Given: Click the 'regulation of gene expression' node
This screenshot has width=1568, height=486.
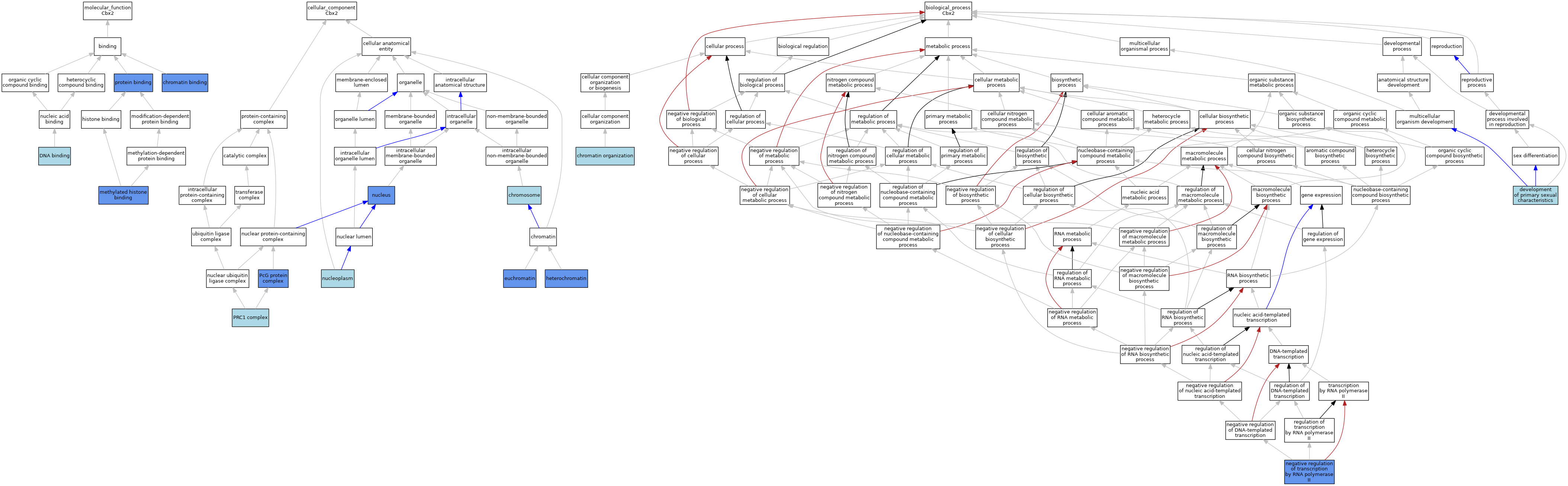Looking at the screenshot, I should coord(1323,236).
